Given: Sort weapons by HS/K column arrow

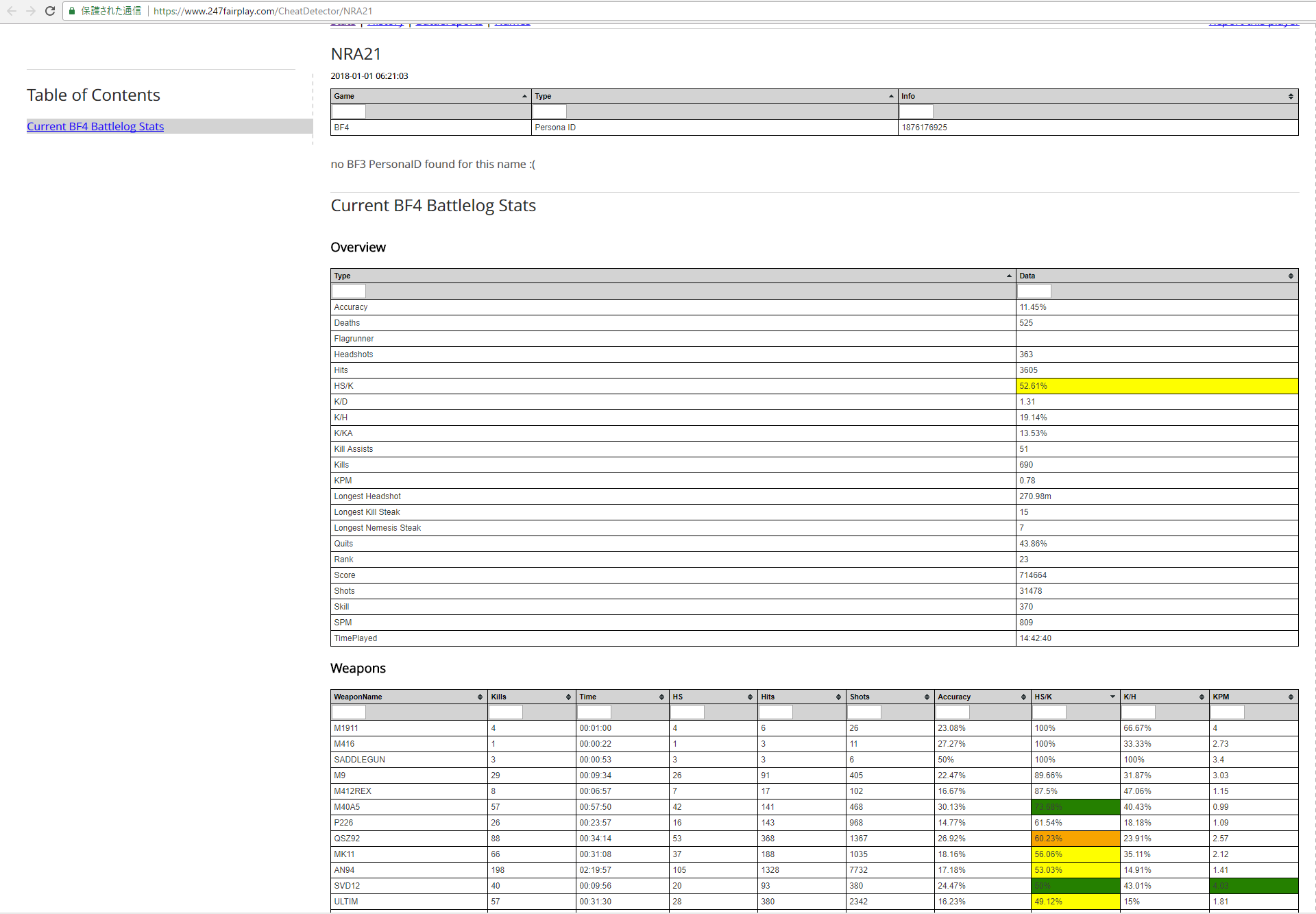Looking at the screenshot, I should [1112, 697].
